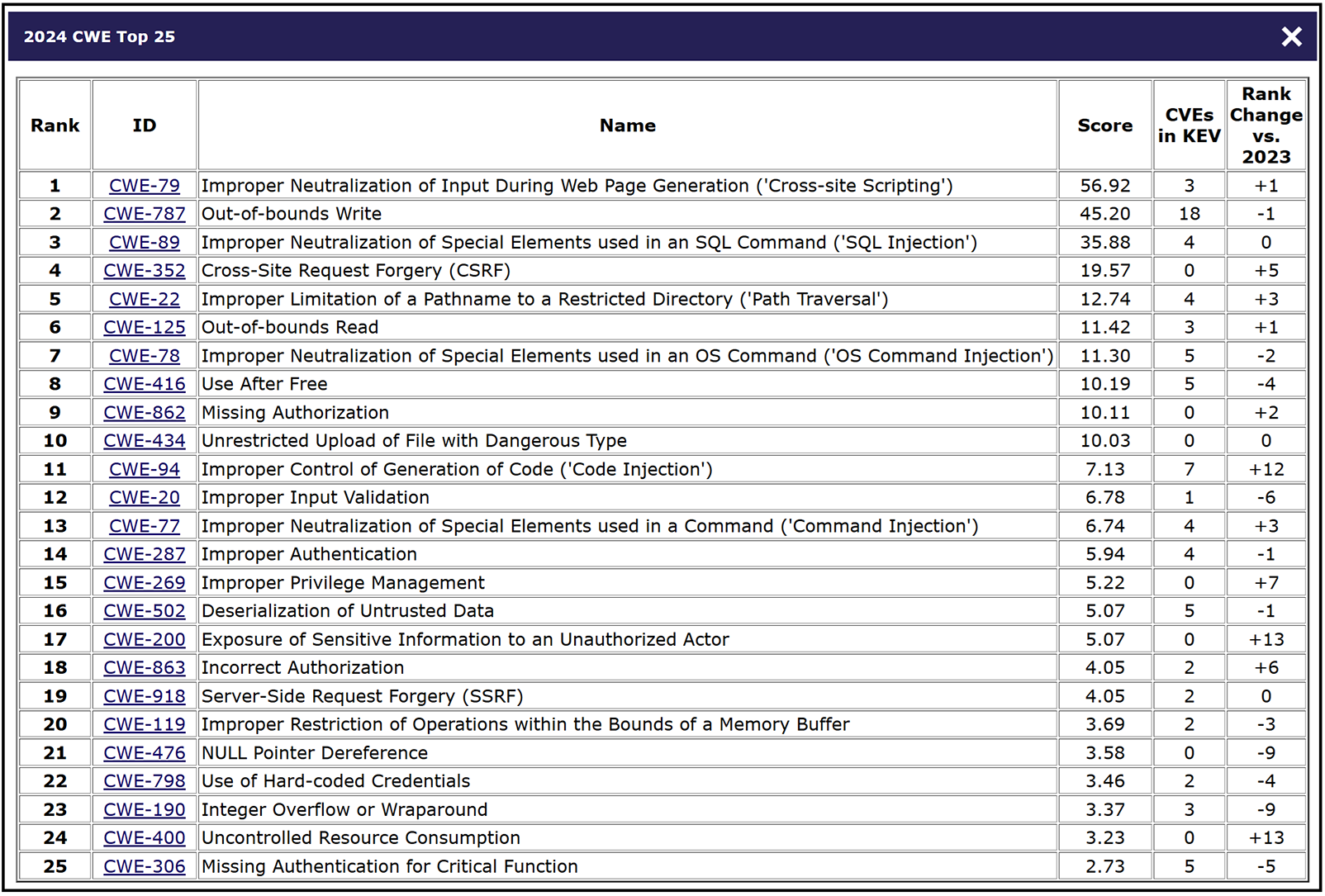Click the CWE-476 NULL Pointer Dereference link

(x=145, y=753)
